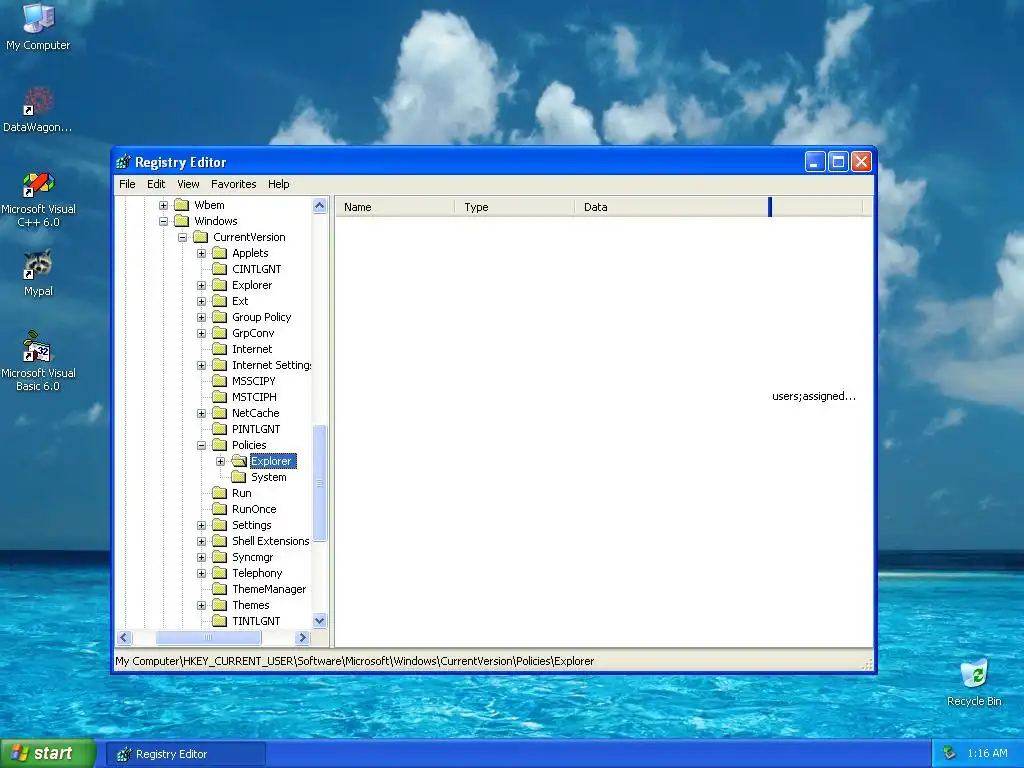Image resolution: width=1024 pixels, height=768 pixels.
Task: Collapse the CurrentVersion tree node
Action: tap(182, 237)
